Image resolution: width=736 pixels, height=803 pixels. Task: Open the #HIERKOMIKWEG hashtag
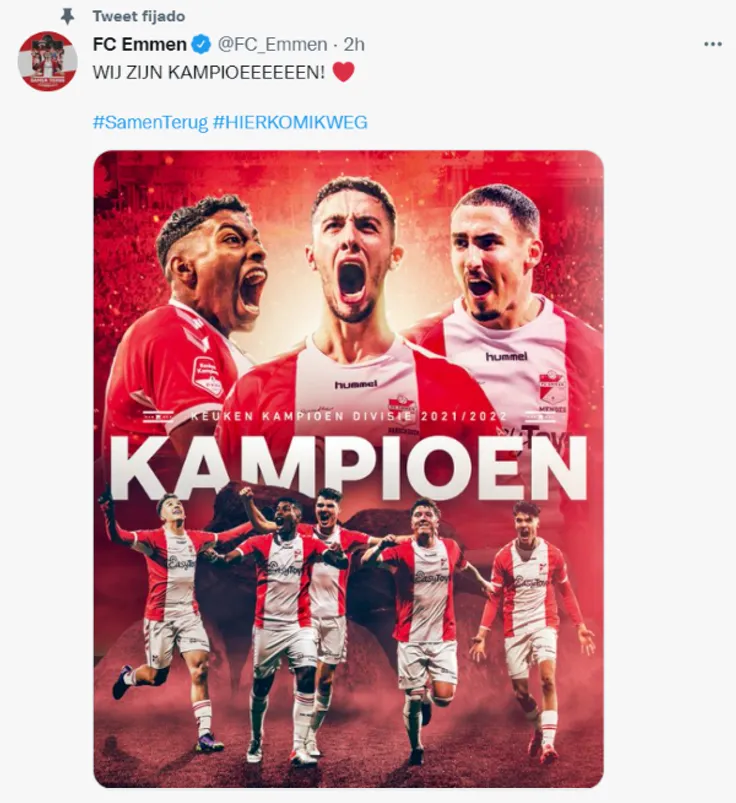(x=290, y=122)
